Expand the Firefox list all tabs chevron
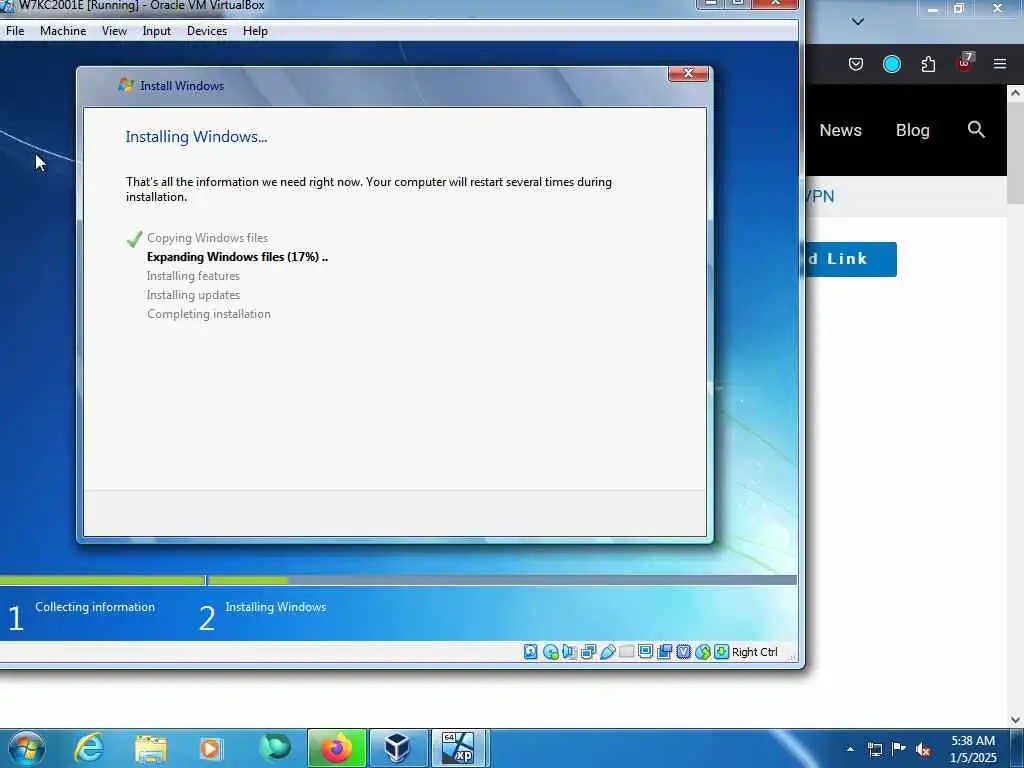The width and height of the screenshot is (1024, 768). (x=858, y=22)
